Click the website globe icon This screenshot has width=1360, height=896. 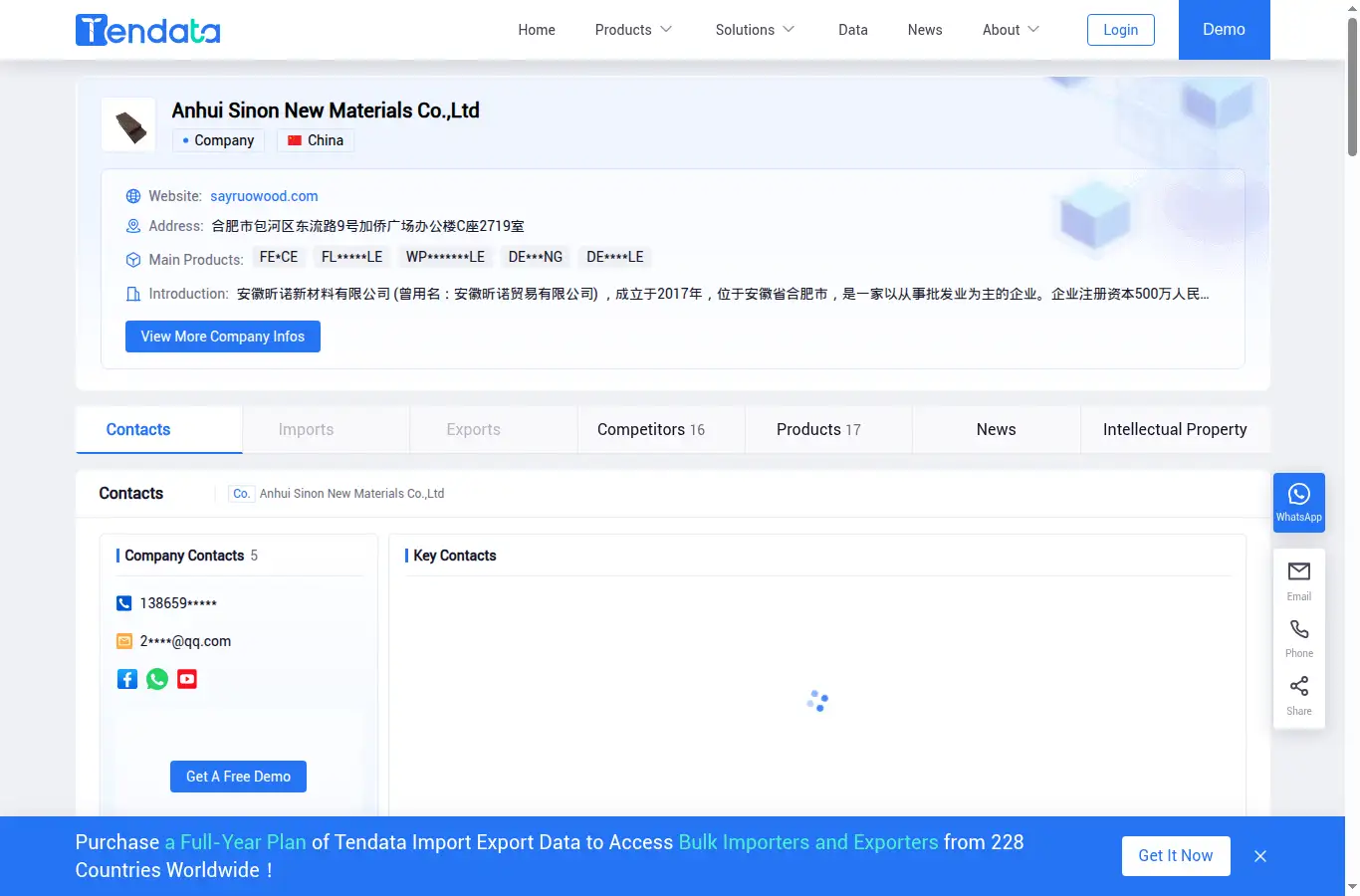click(x=133, y=196)
